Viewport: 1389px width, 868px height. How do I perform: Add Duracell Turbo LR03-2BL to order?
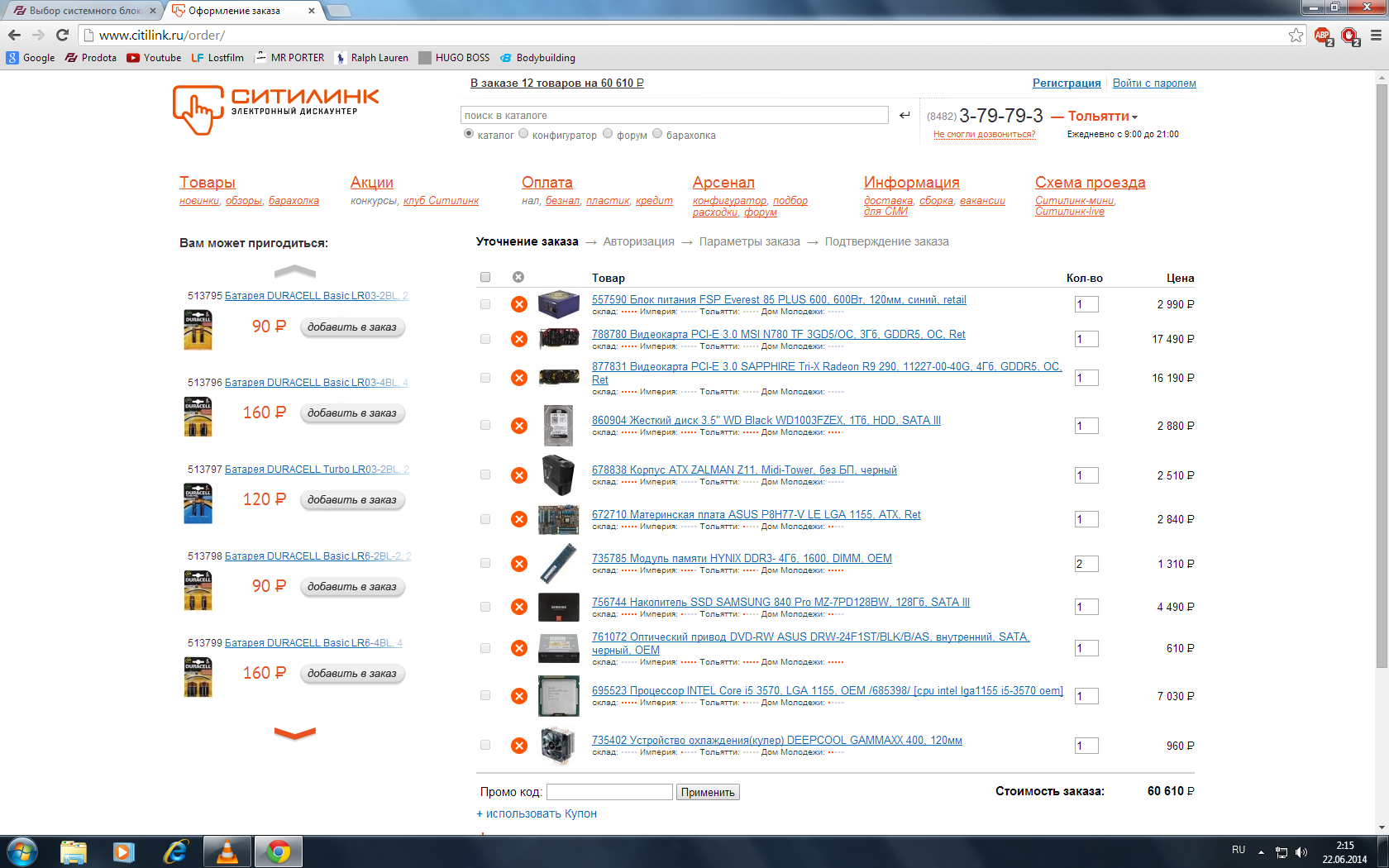[352, 500]
